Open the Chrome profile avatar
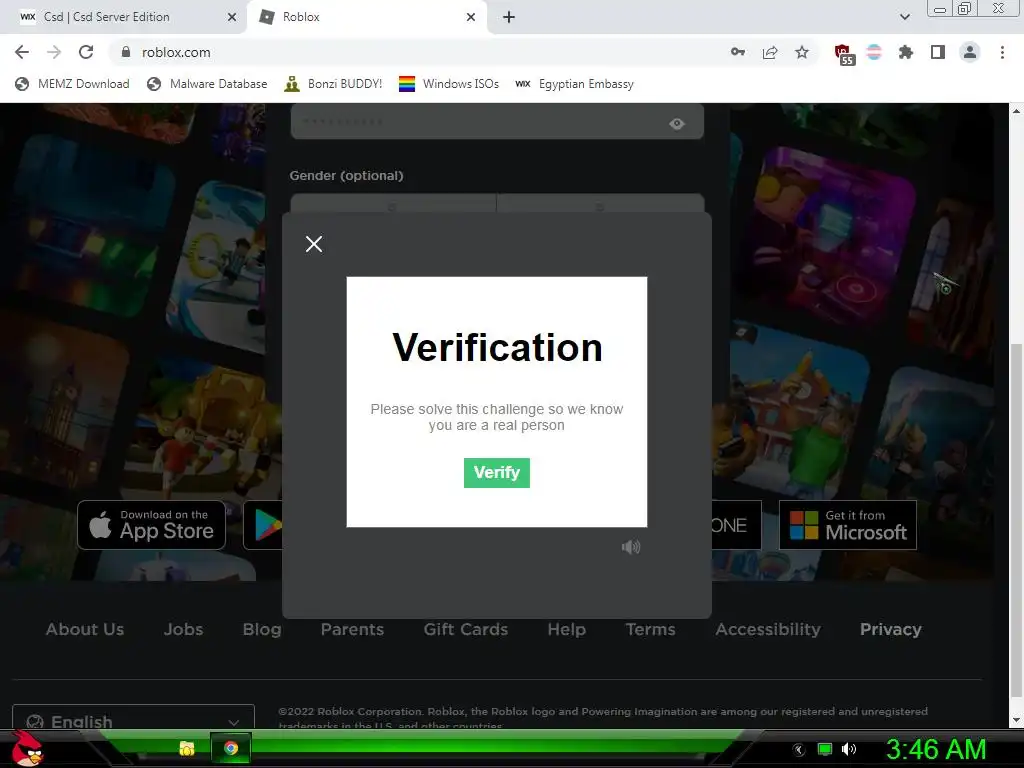 click(x=970, y=52)
